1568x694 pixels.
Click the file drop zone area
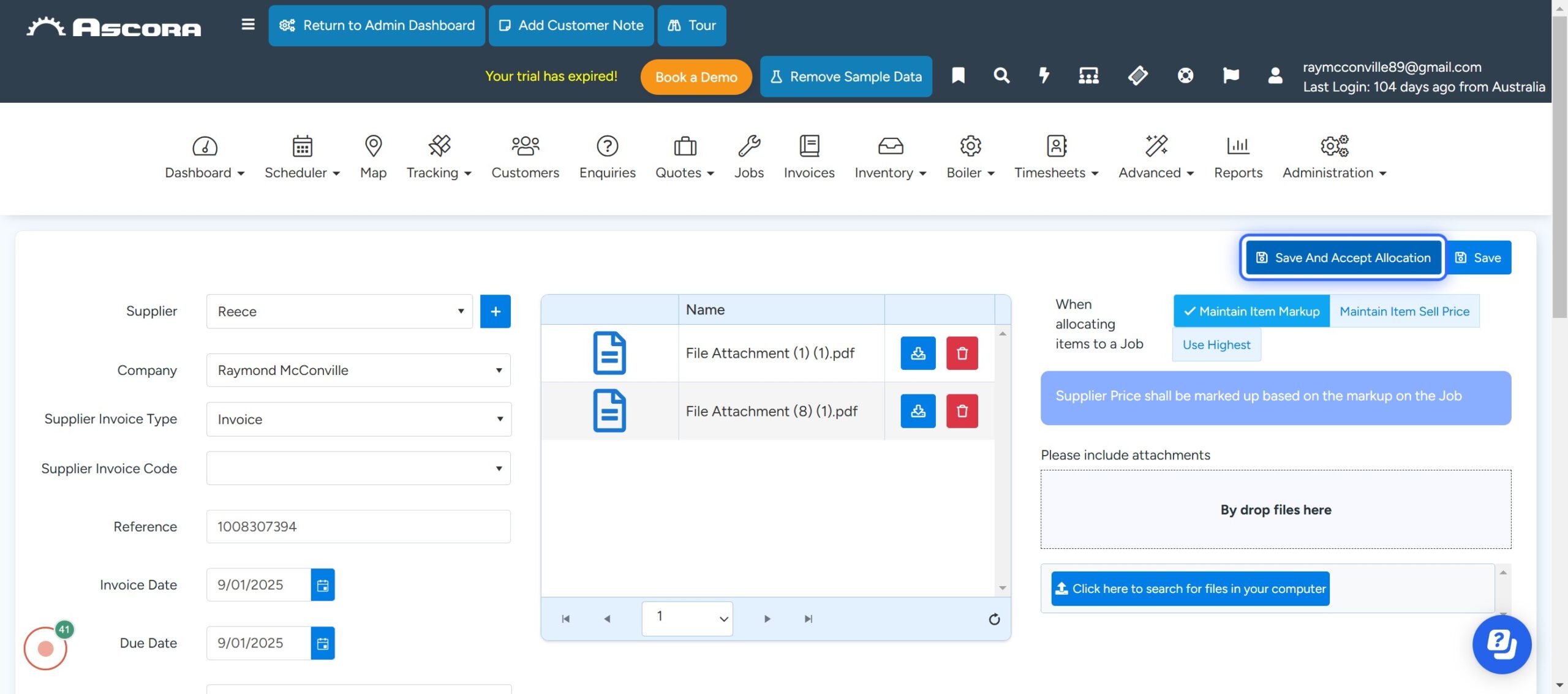tap(1276, 510)
